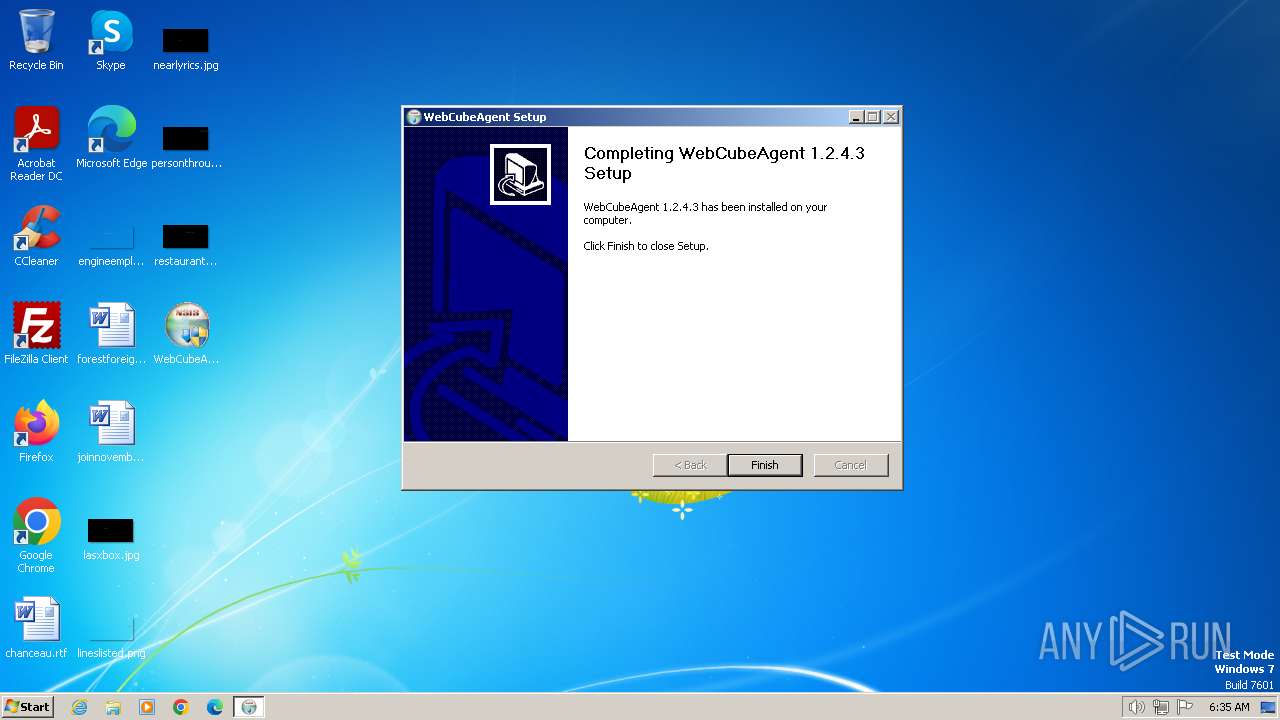Click 'Click Finish to close Setup.' text
Screen dimensions: 1280x720
646,246
